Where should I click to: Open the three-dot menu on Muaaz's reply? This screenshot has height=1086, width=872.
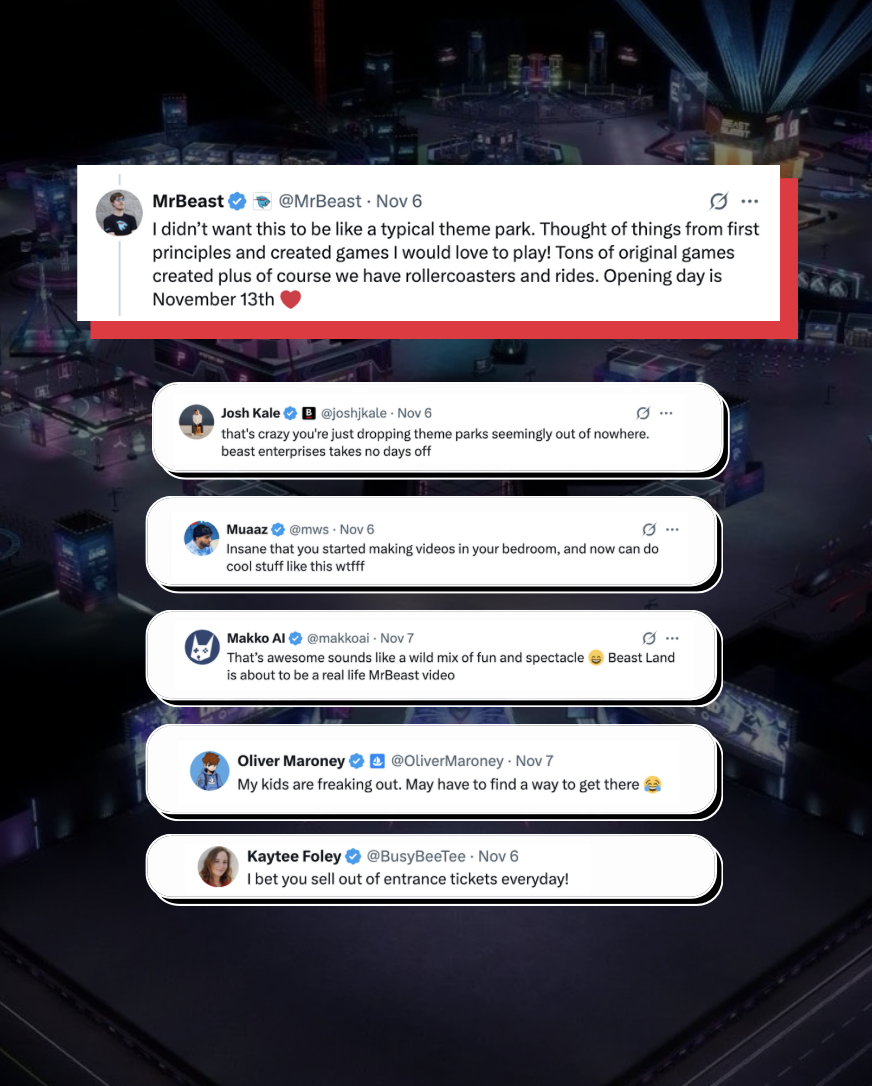(672, 530)
